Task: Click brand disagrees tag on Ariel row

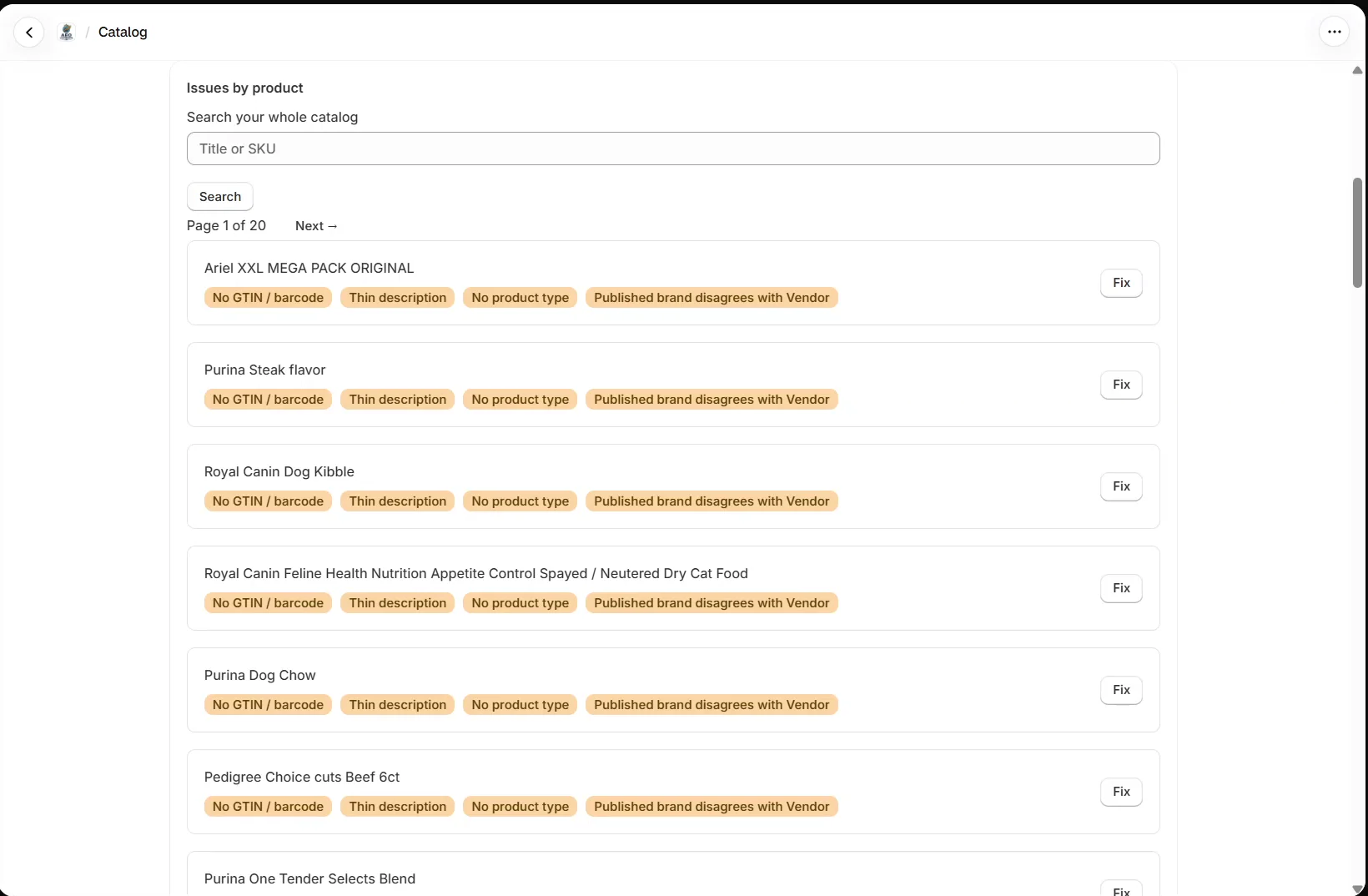Action: click(x=712, y=298)
